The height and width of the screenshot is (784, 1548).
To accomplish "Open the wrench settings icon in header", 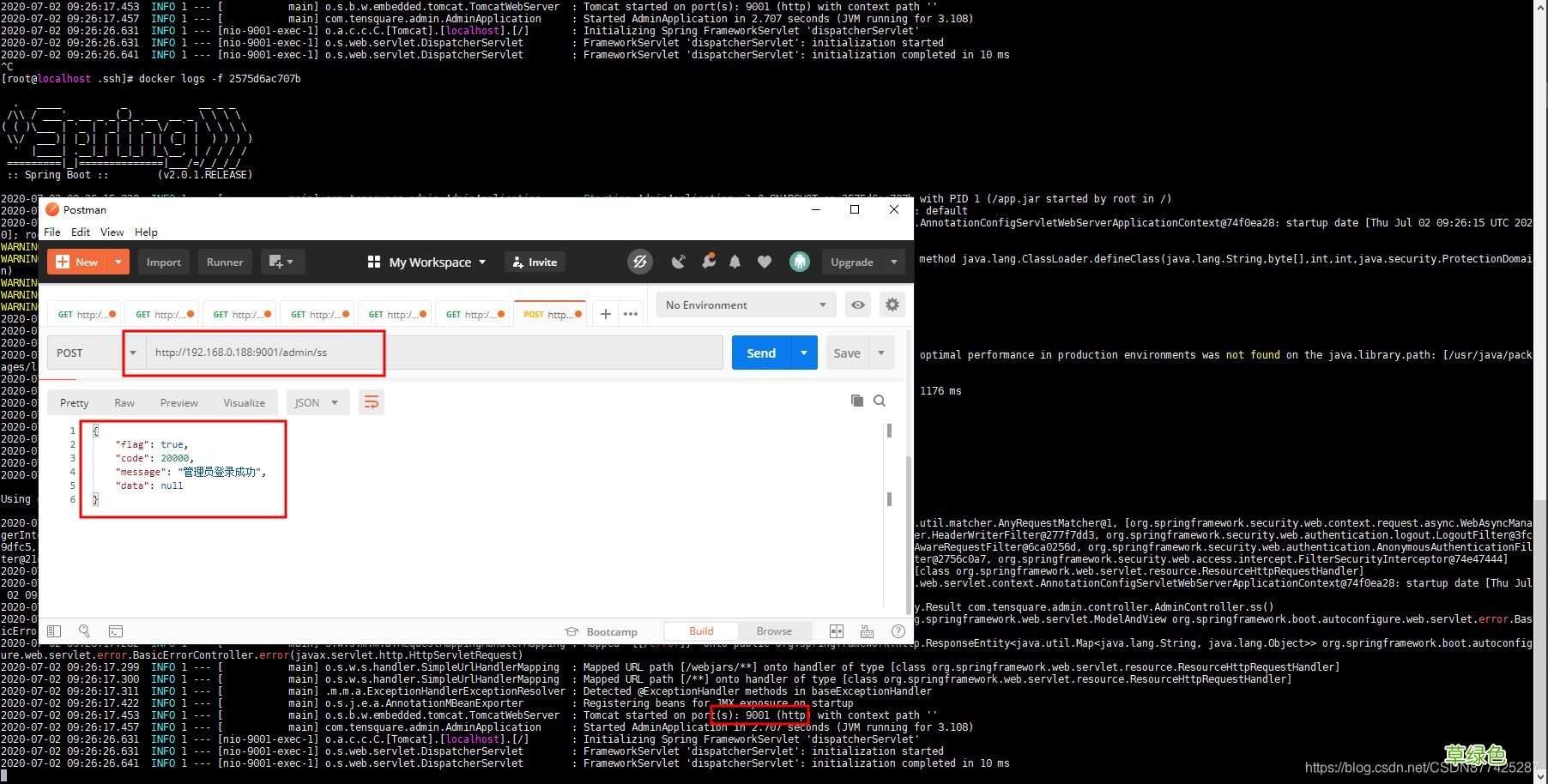I will coord(708,262).
